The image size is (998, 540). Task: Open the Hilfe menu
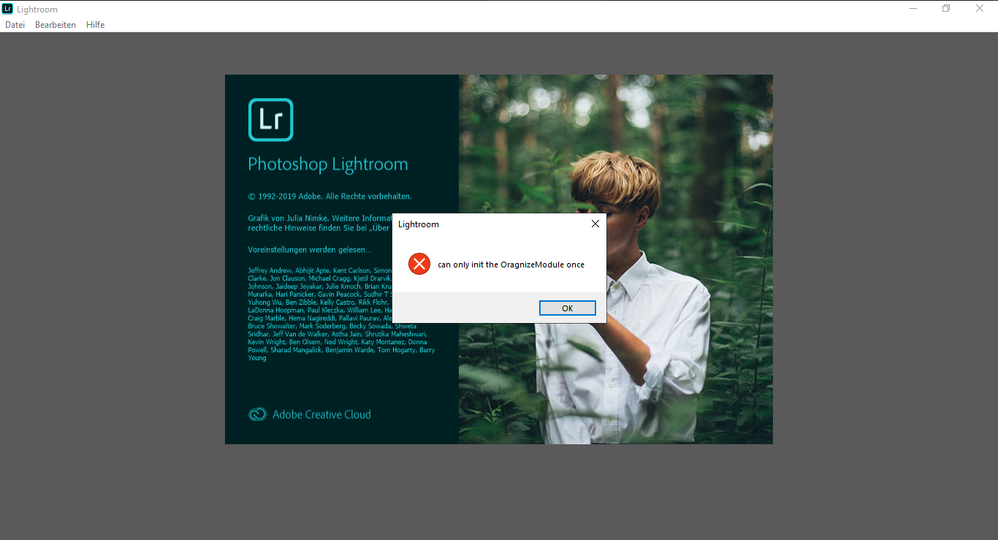point(95,25)
